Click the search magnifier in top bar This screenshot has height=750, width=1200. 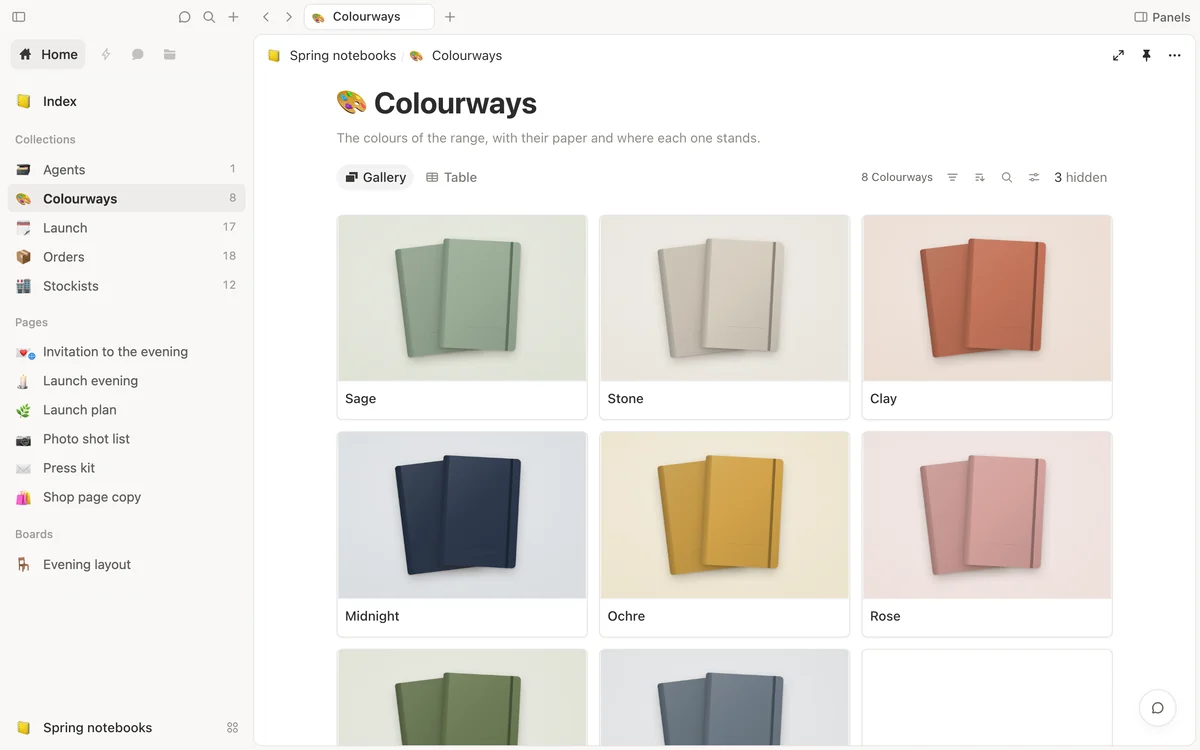tap(209, 17)
